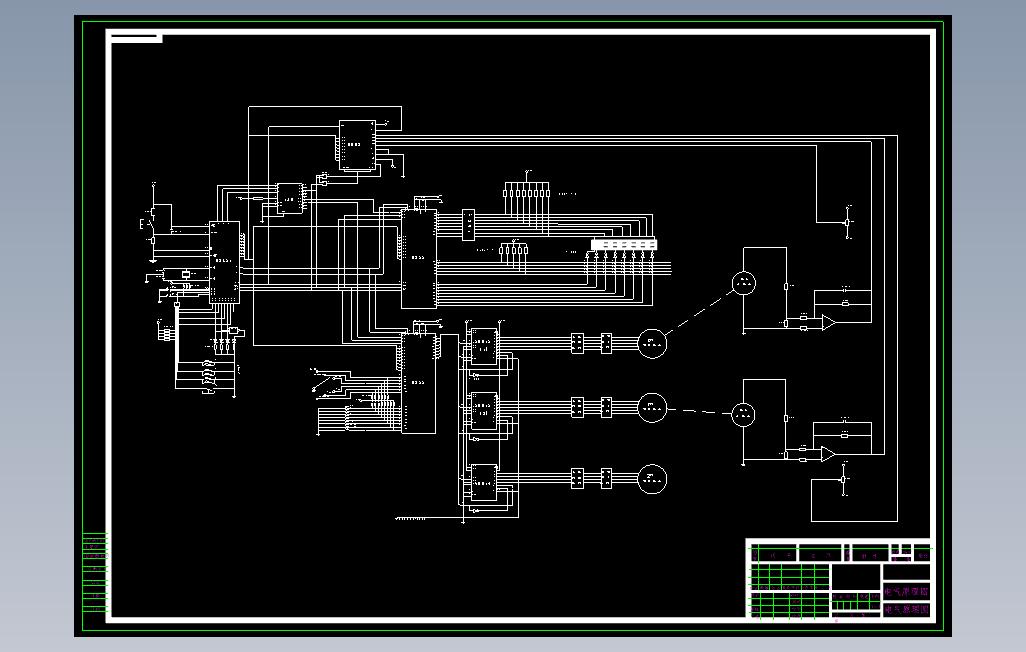Click the lower tachogenerator circle symbol
The image size is (1026, 652).
click(743, 414)
